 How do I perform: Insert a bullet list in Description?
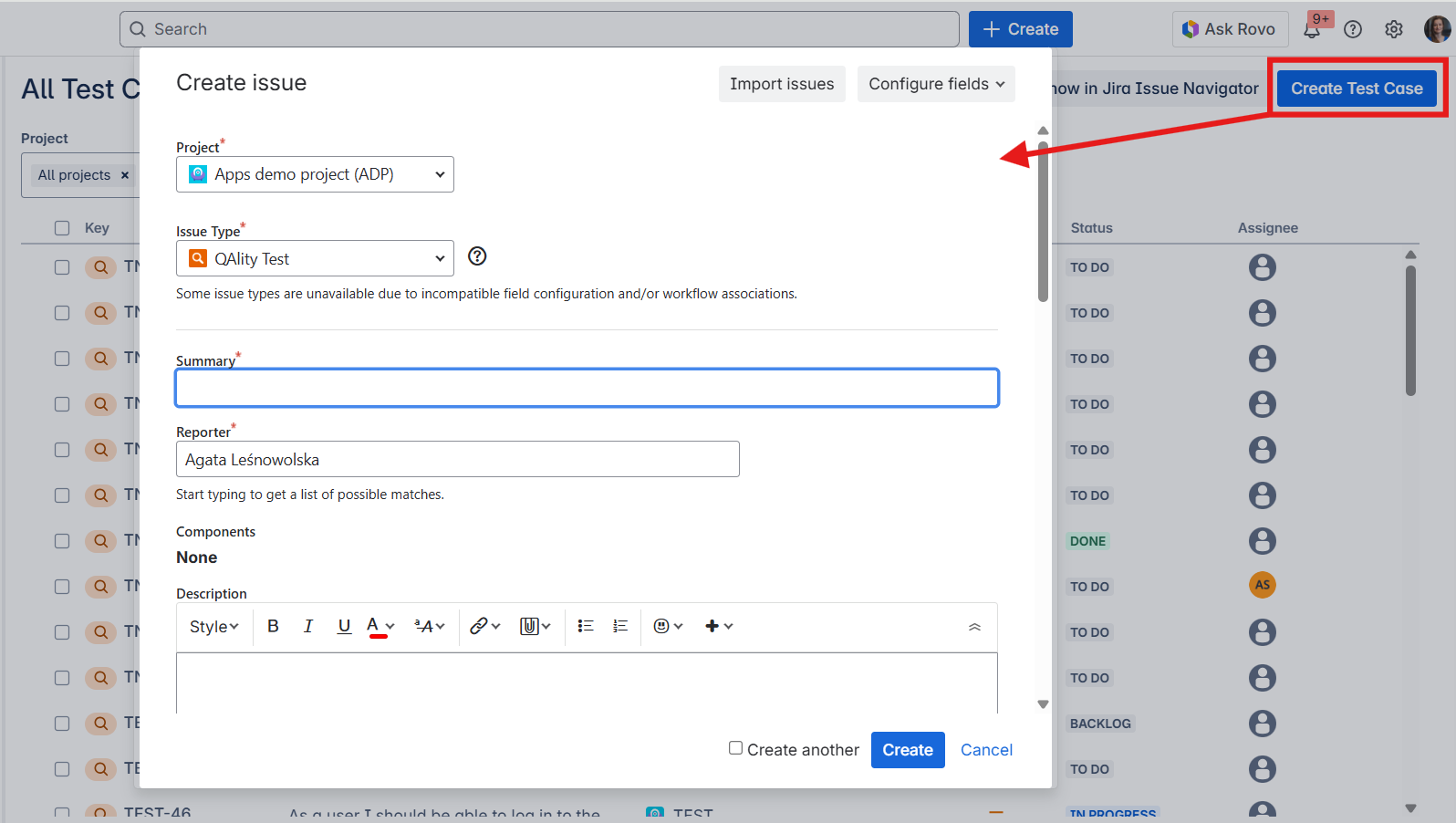pyautogui.click(x=586, y=626)
